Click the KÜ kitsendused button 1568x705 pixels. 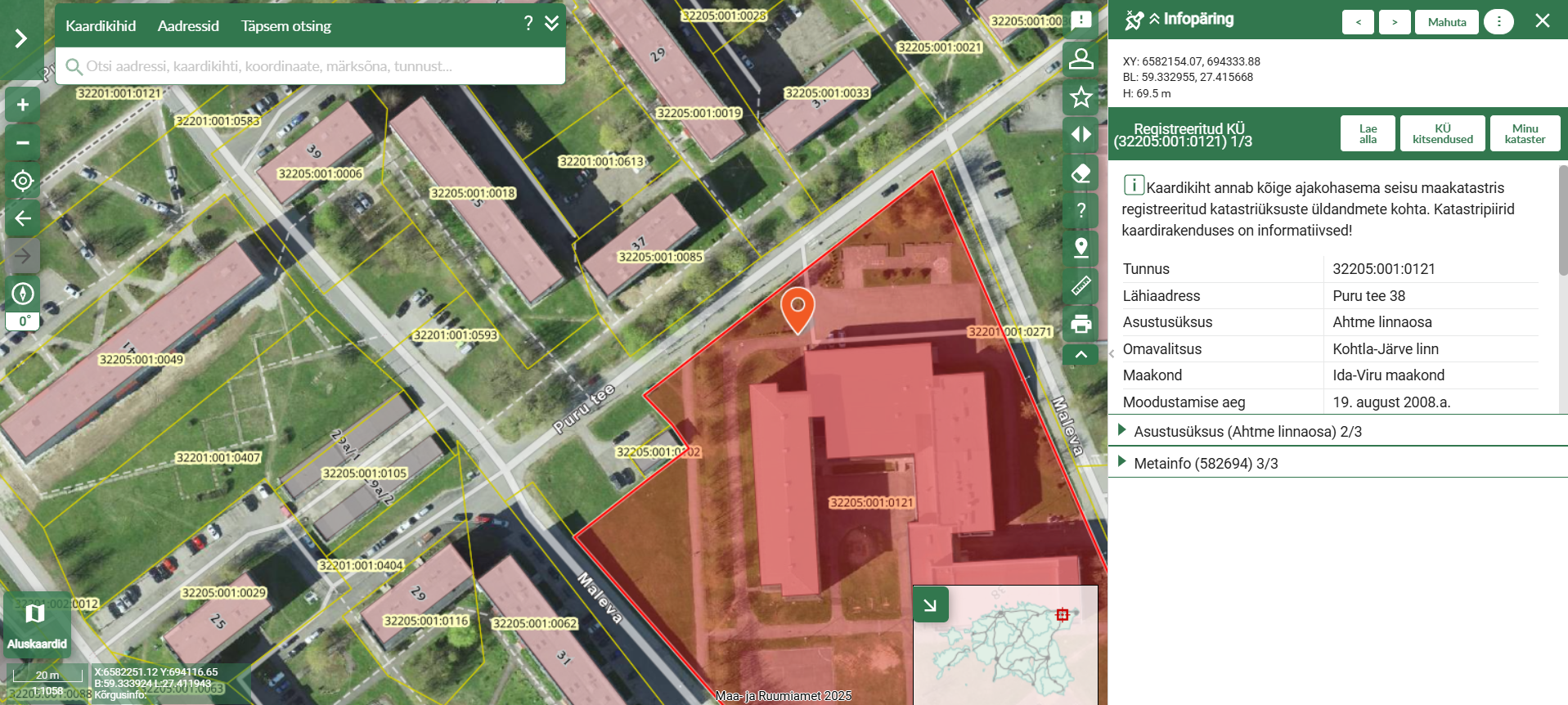1442,133
